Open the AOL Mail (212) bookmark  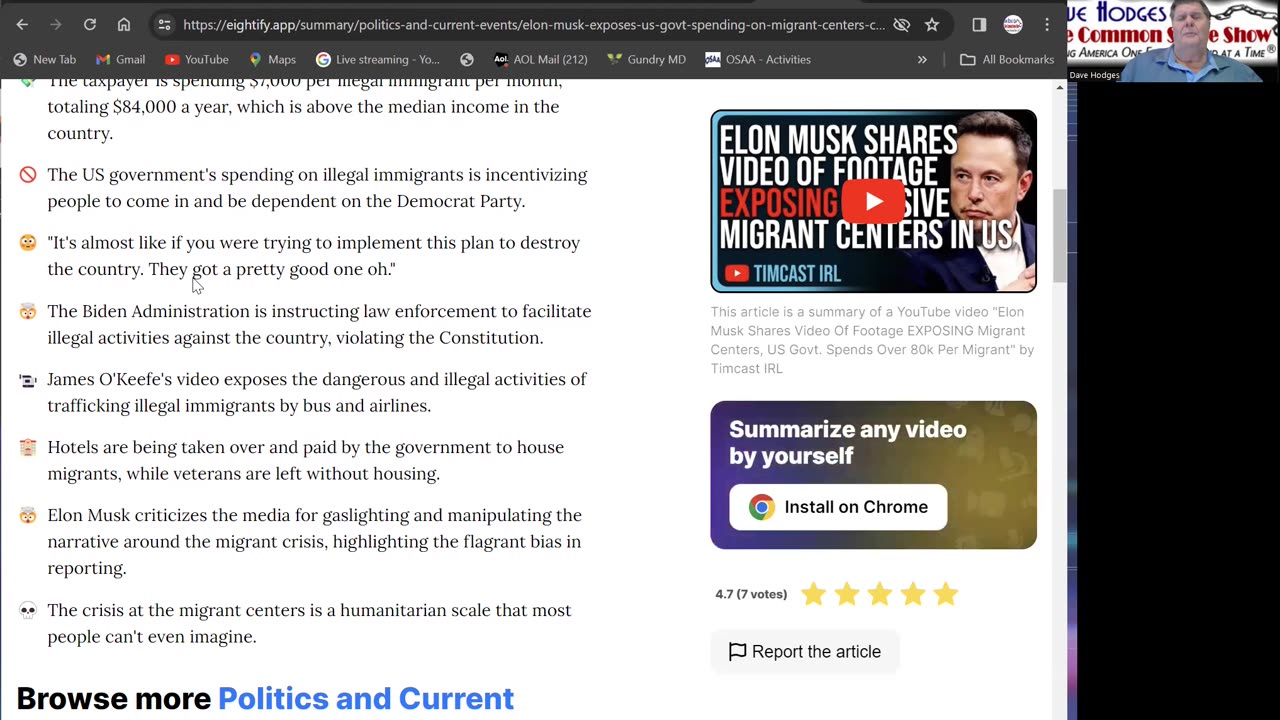[x=540, y=59]
